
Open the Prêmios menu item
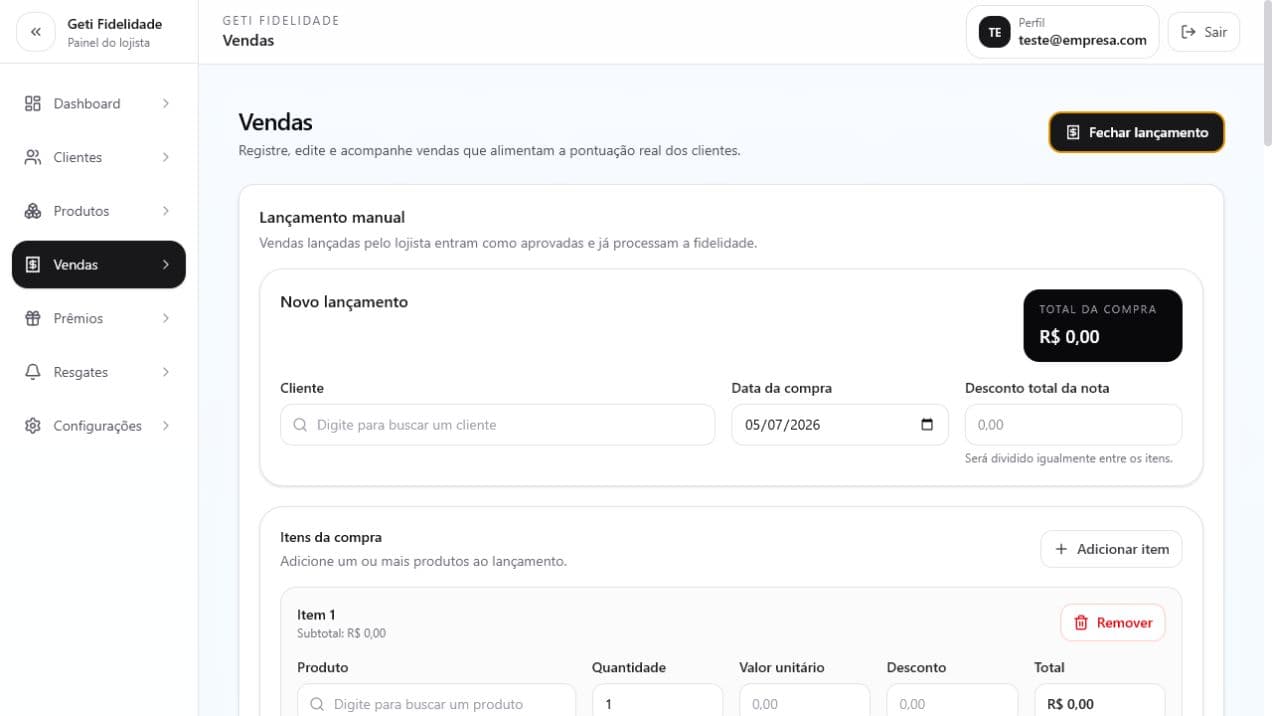[x=99, y=318]
